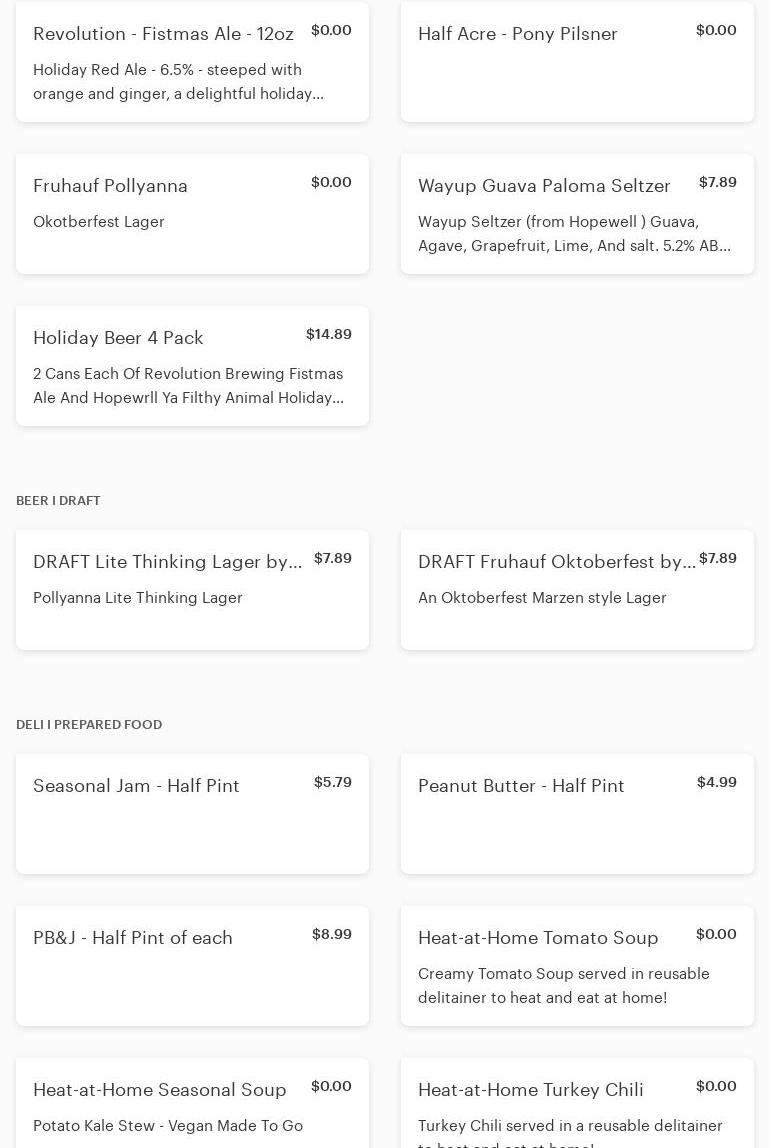Choose Seasonal Jam - Half Pint
The image size is (770, 1148).
(x=136, y=786)
